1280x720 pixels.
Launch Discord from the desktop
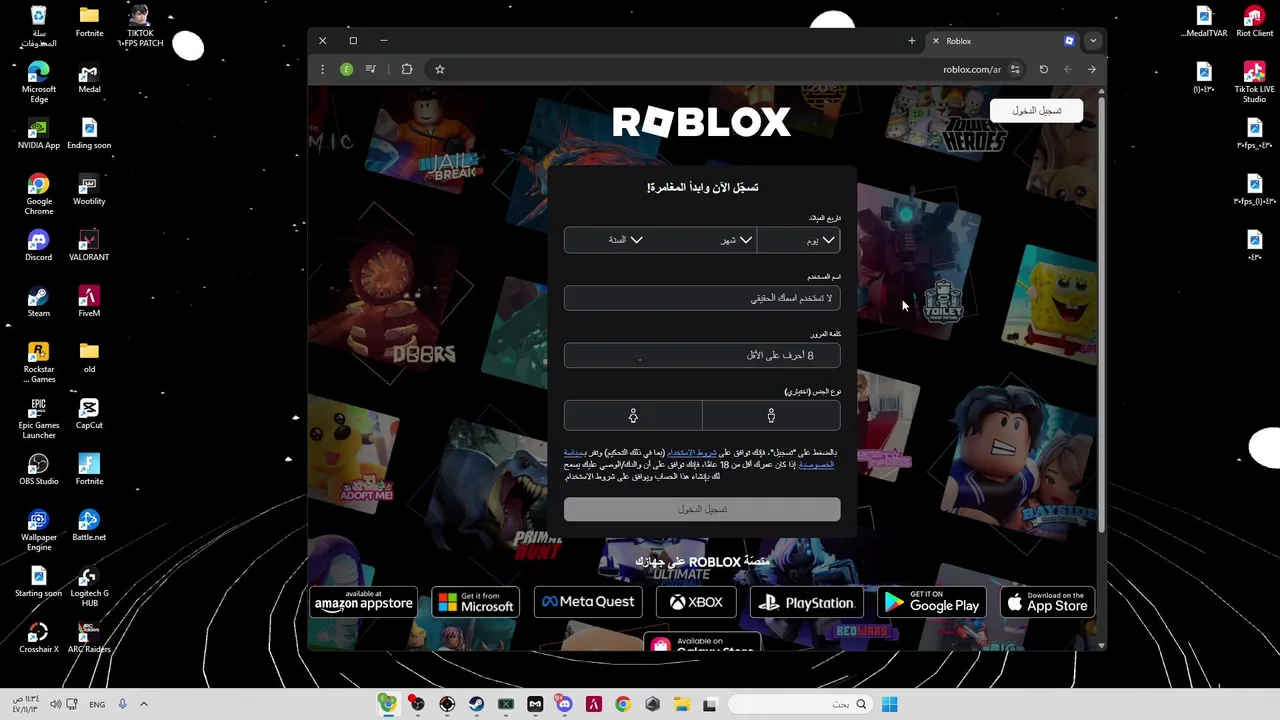(x=38, y=247)
